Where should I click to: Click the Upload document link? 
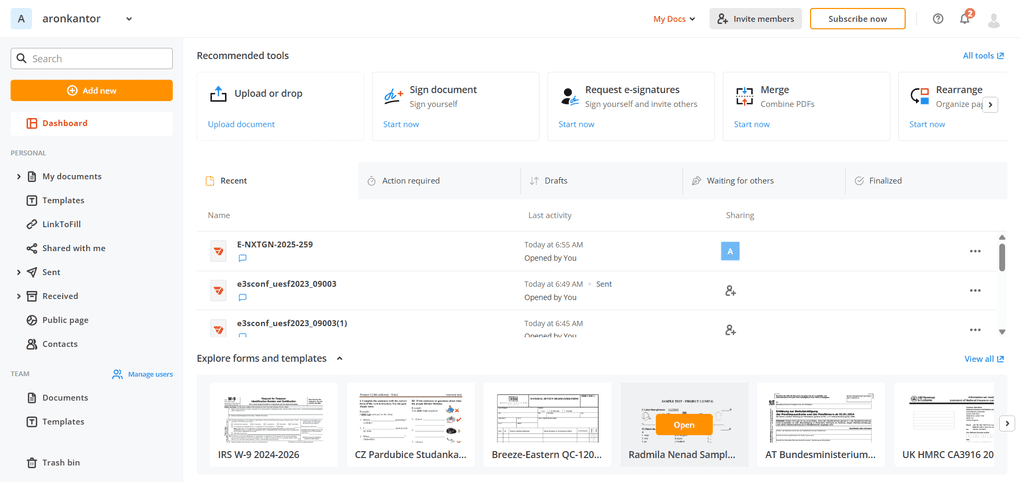[241, 124]
